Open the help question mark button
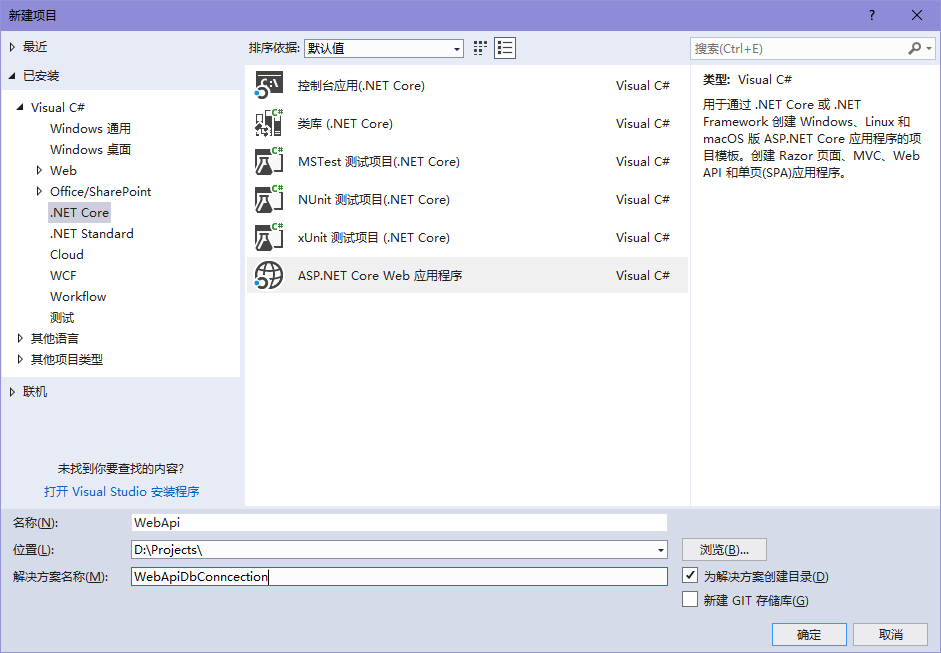Viewport: 941px width, 653px height. [x=872, y=15]
